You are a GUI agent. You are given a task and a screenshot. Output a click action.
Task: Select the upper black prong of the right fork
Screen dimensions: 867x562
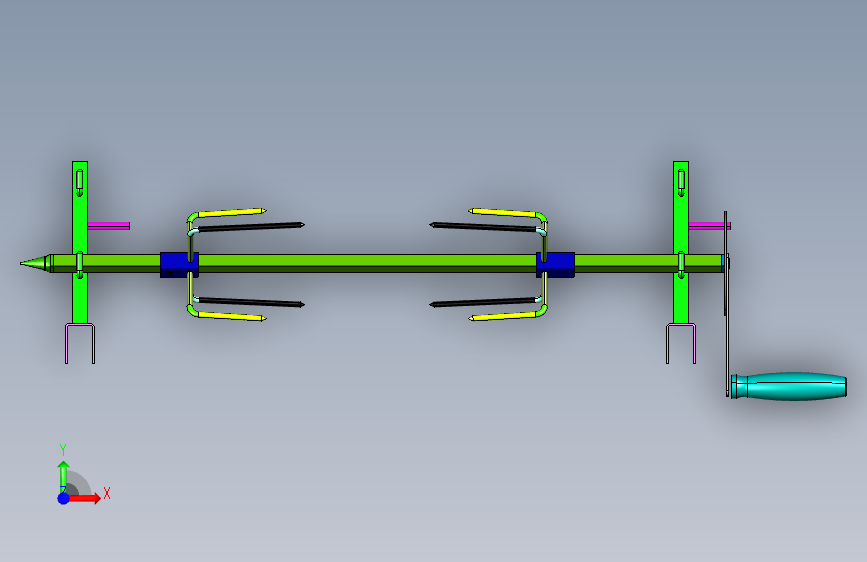tap(483, 227)
